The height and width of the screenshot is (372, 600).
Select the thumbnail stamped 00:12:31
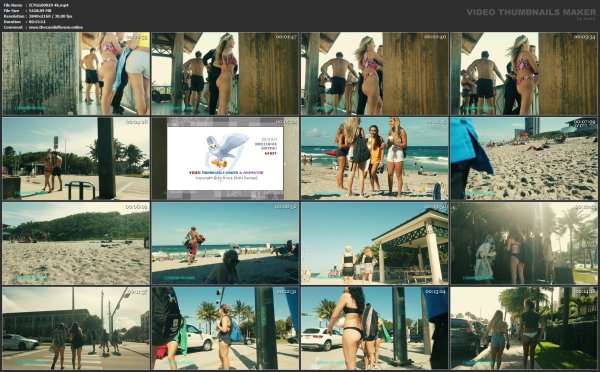[225, 328]
